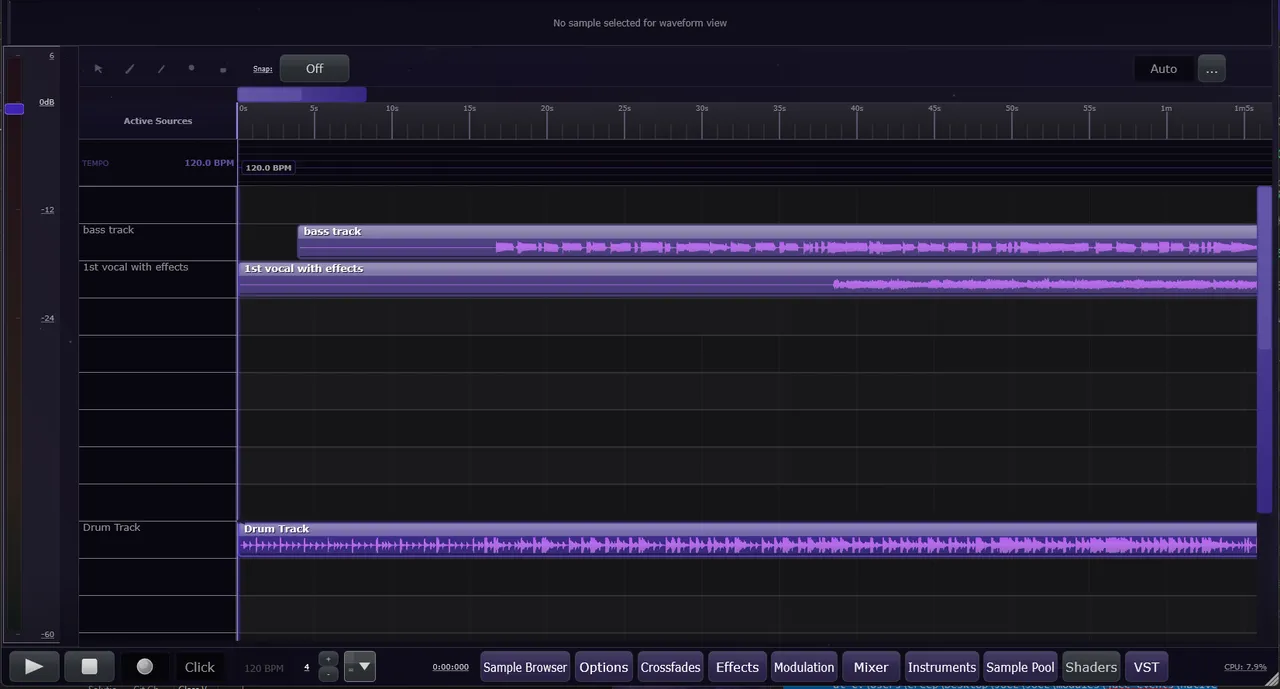The width and height of the screenshot is (1280, 689).
Task: Open the three-dots more options menu
Action: [x=1211, y=69]
